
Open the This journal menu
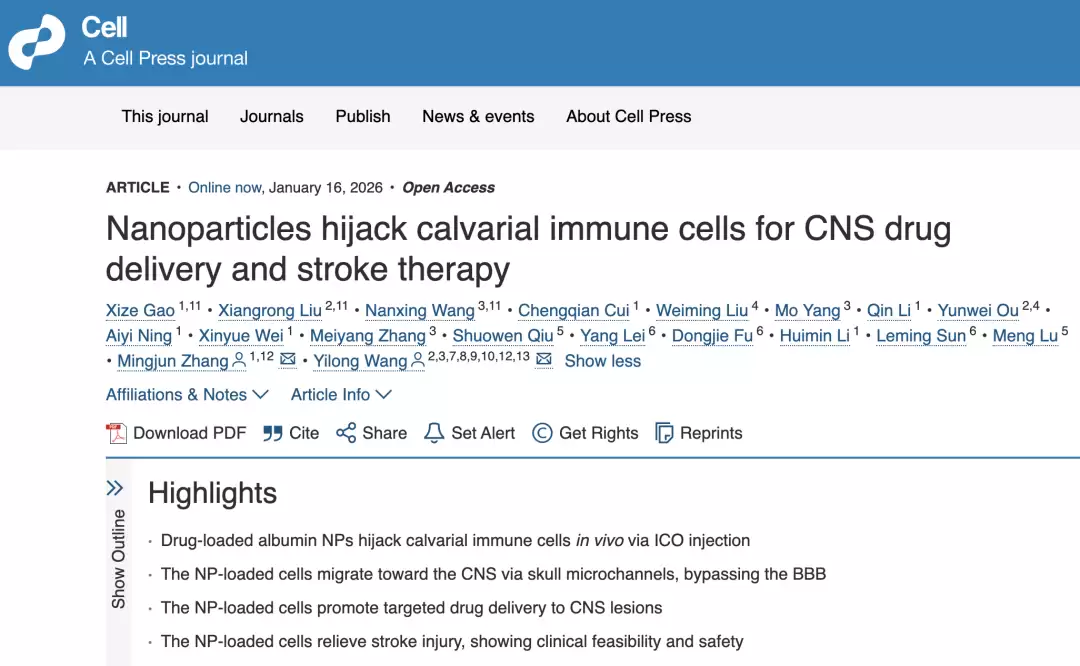(165, 117)
